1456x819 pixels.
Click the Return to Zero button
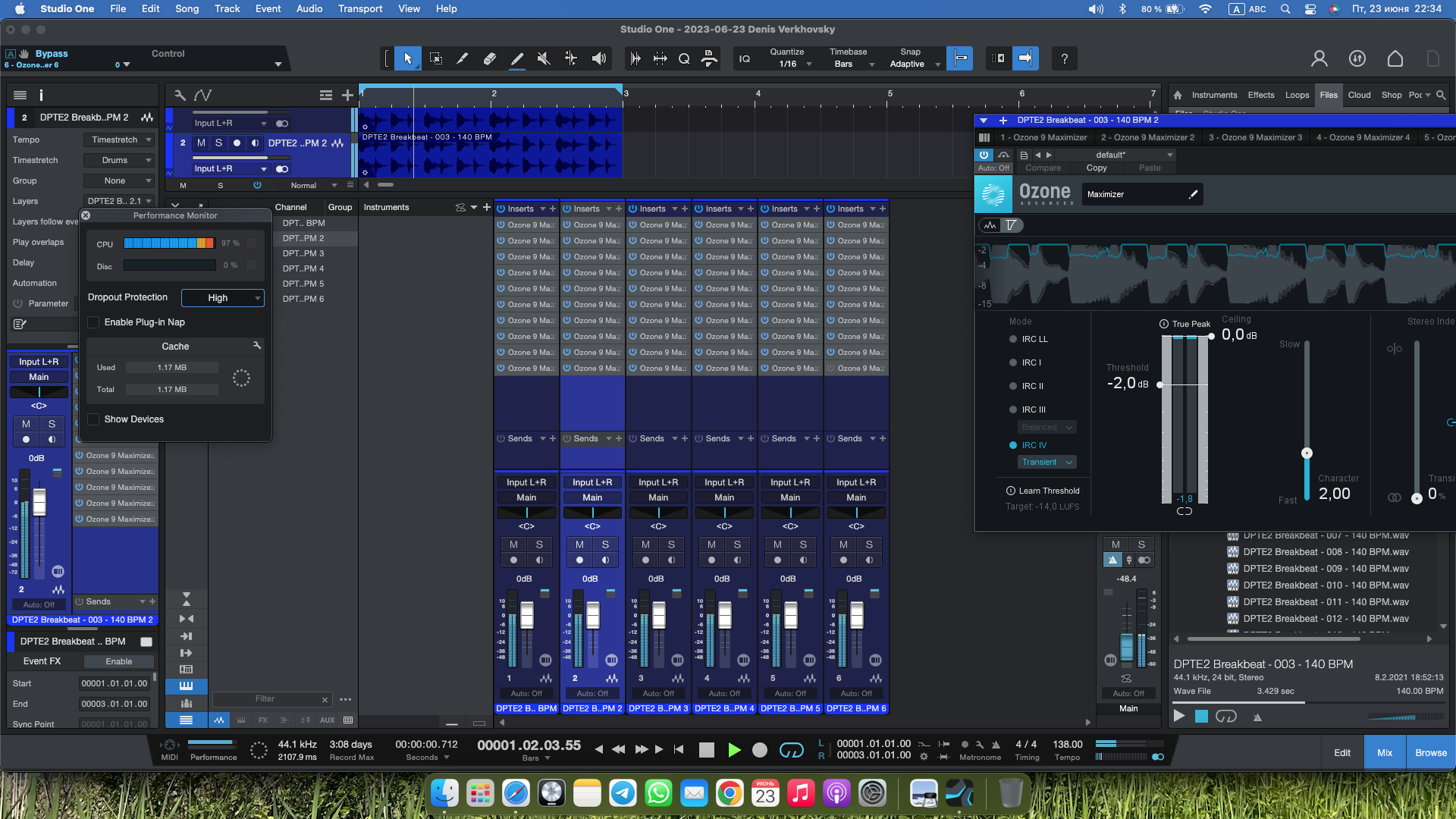pos(679,749)
